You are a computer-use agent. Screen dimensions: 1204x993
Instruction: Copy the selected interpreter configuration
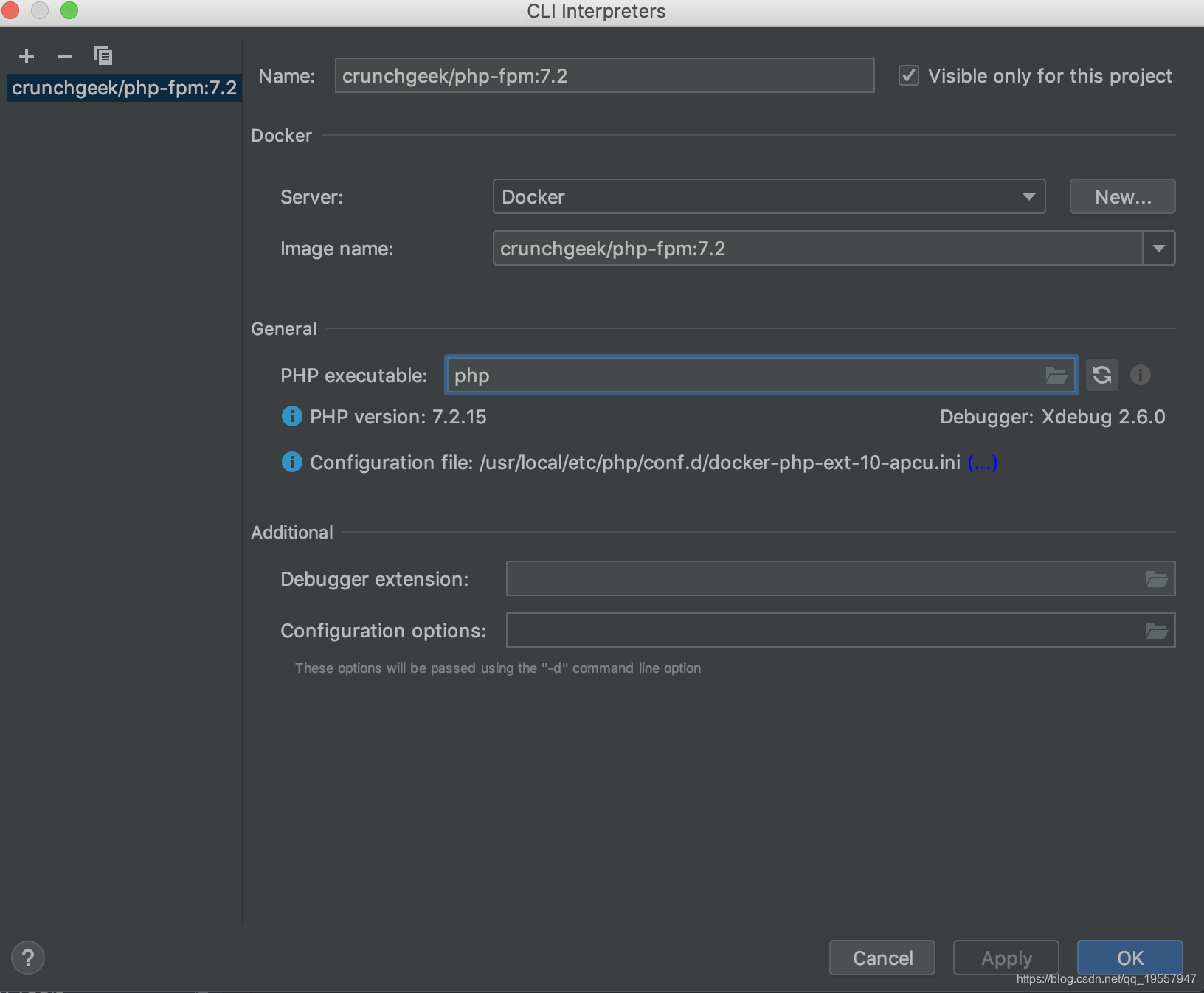[103, 55]
